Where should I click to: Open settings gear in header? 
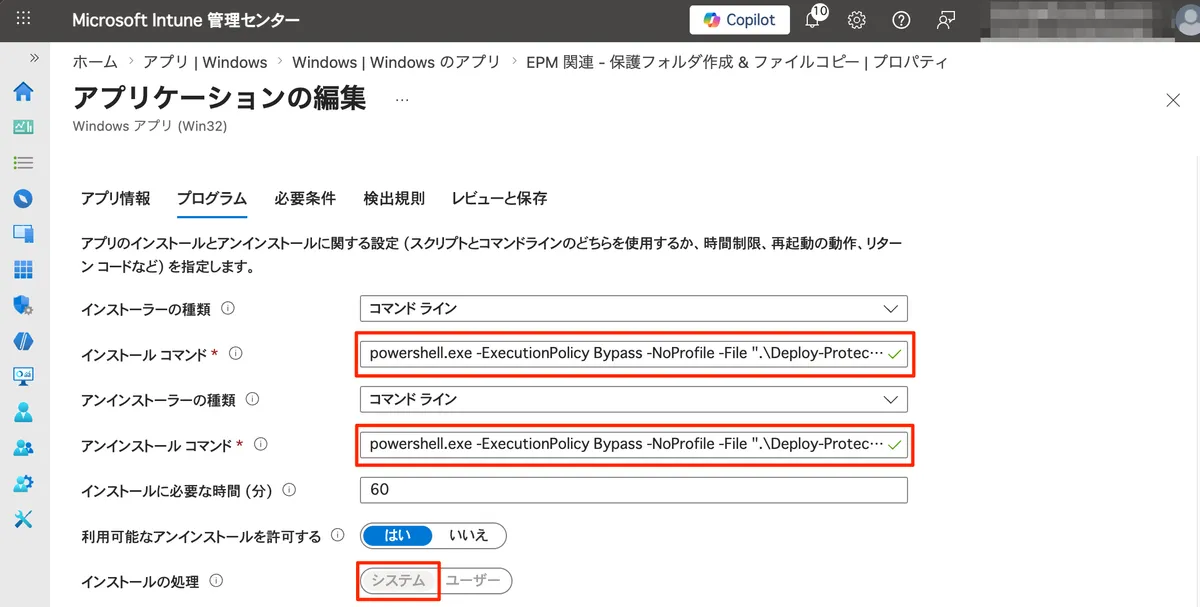point(857,20)
